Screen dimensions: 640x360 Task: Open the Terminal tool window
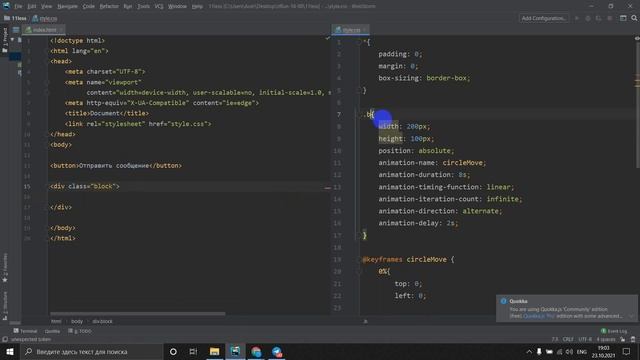[25, 331]
